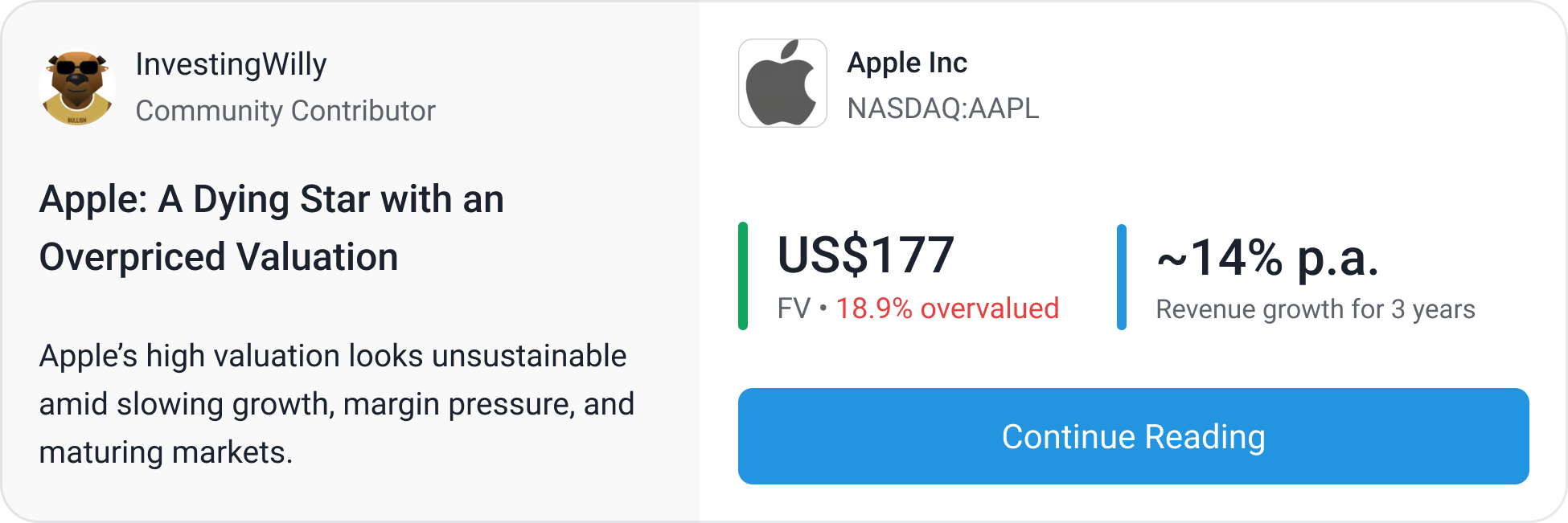1568x523 pixels.
Task: Open the Apple logo icon
Action: pyautogui.click(x=782, y=83)
